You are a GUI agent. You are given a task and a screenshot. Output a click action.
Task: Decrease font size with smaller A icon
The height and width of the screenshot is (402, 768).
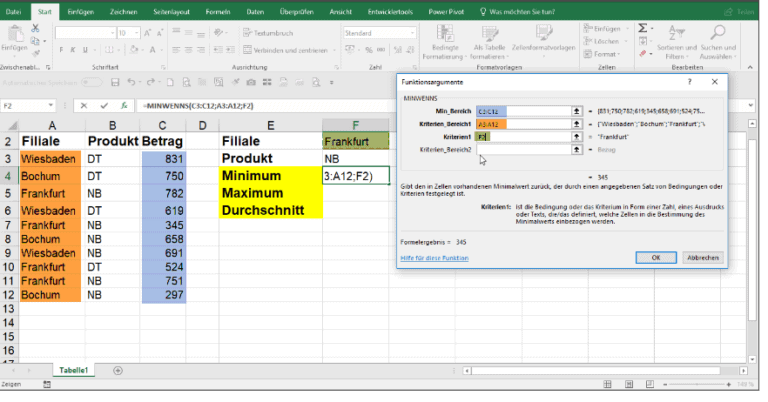point(160,33)
